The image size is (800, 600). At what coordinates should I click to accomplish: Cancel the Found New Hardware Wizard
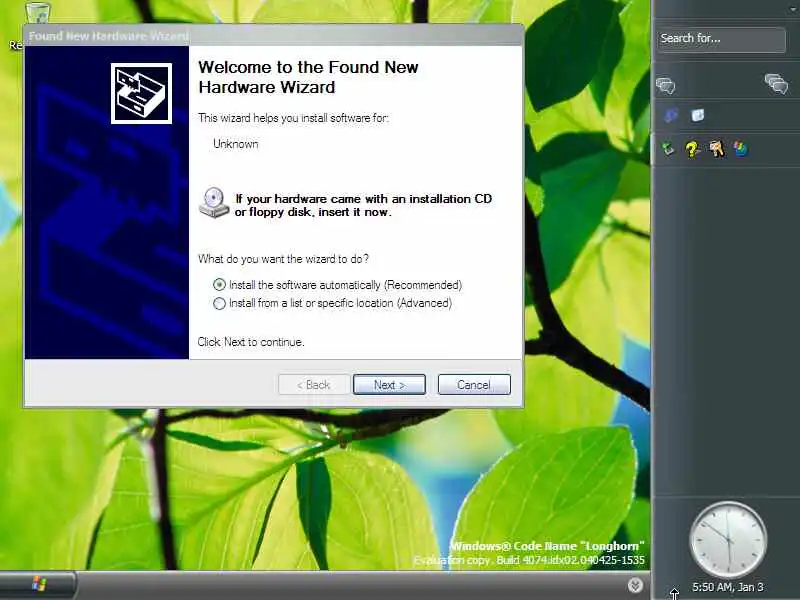tap(474, 385)
